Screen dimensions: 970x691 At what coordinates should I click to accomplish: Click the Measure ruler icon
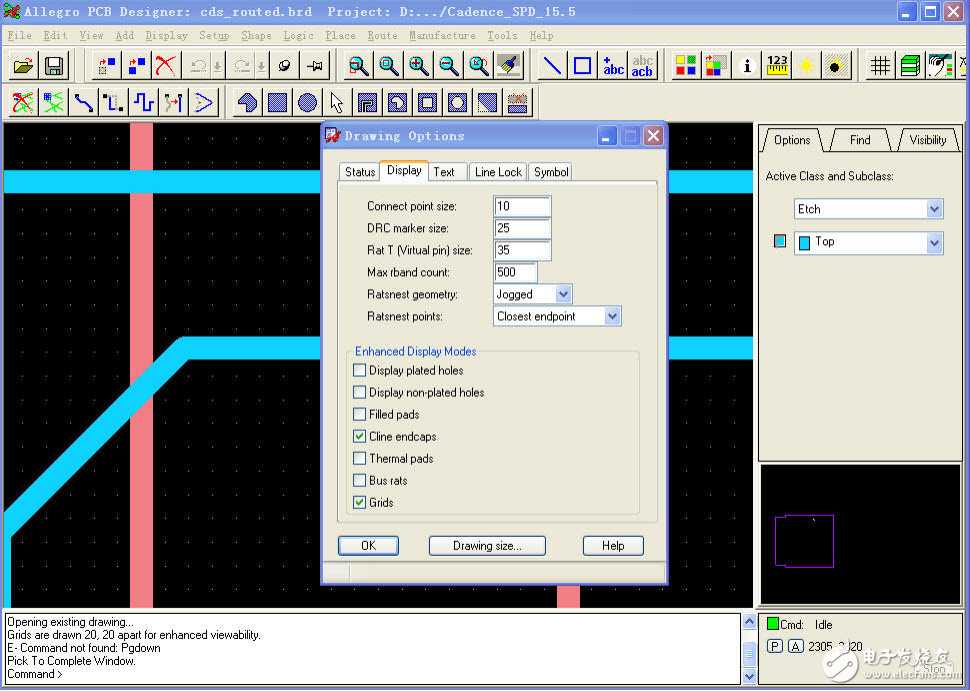[777, 66]
